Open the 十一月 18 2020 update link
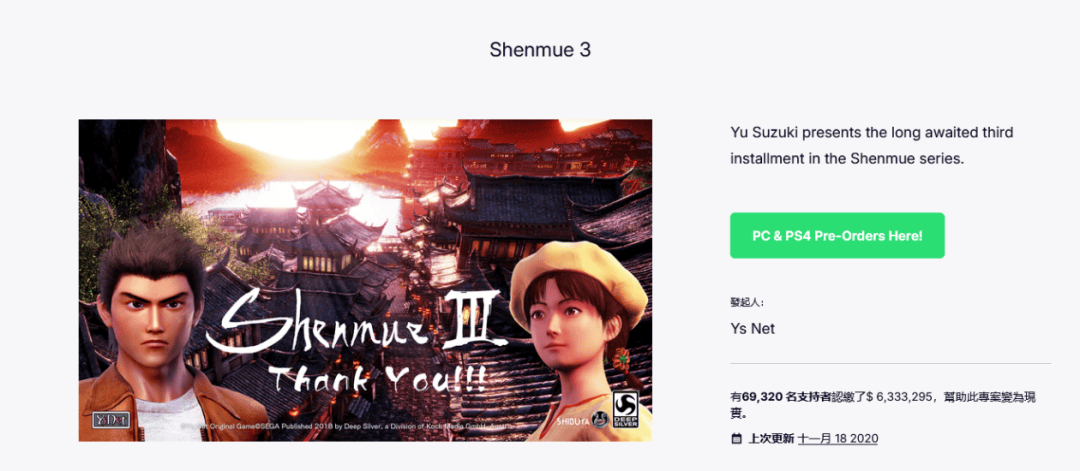Screen dimensions: 1080x471 (x=838, y=439)
